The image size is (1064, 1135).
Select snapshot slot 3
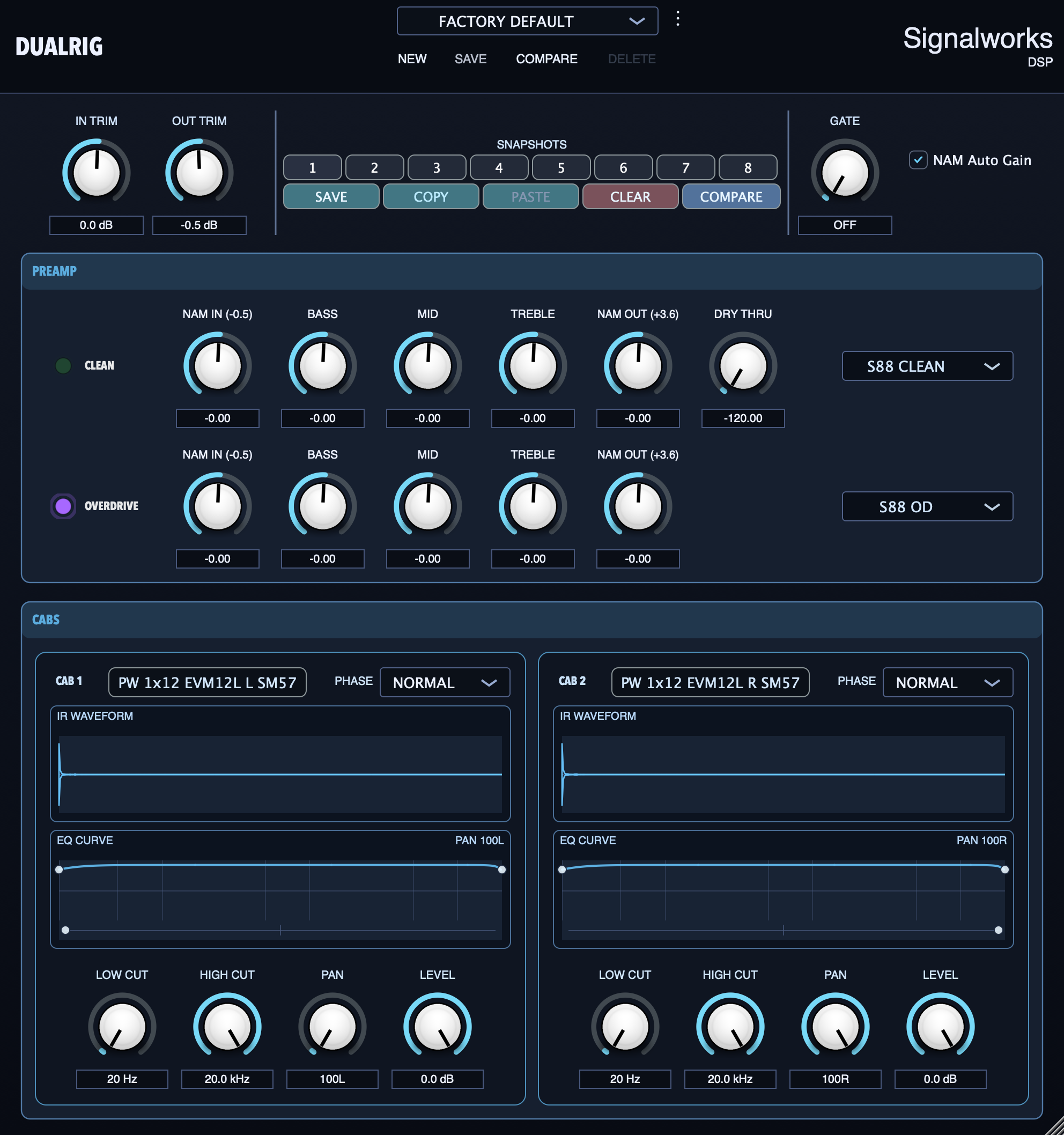pos(437,167)
